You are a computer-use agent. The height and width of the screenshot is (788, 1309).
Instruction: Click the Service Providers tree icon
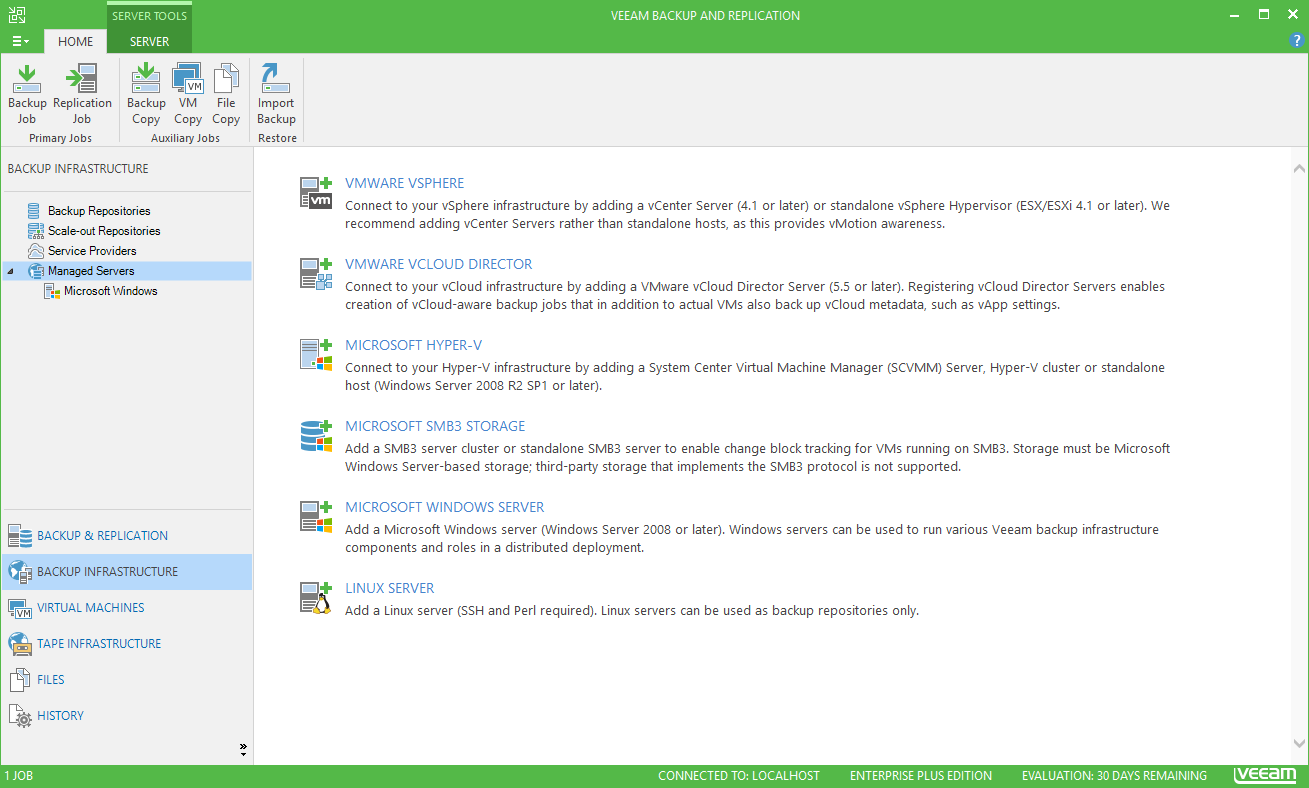36,251
